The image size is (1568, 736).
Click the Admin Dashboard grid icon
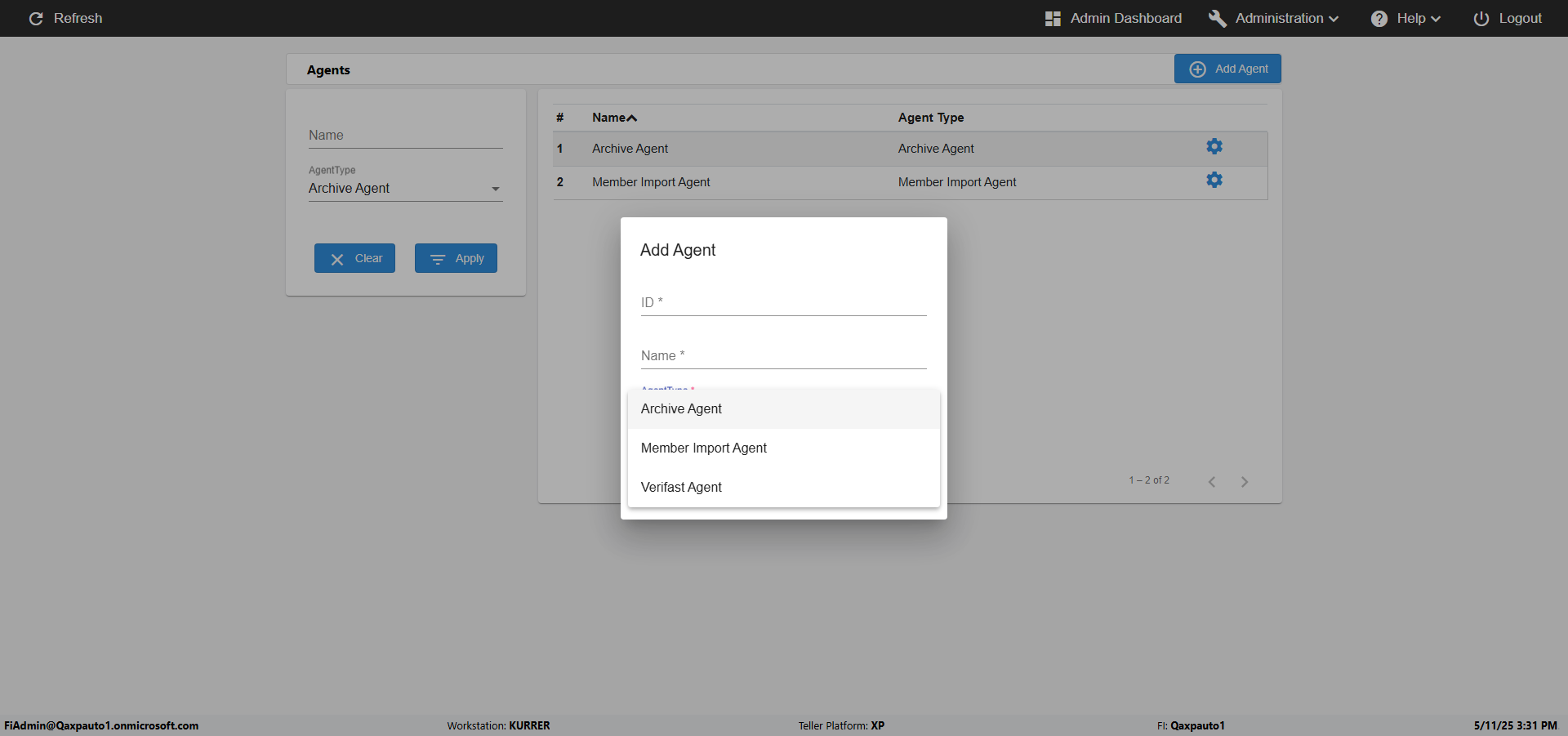coord(1053,19)
